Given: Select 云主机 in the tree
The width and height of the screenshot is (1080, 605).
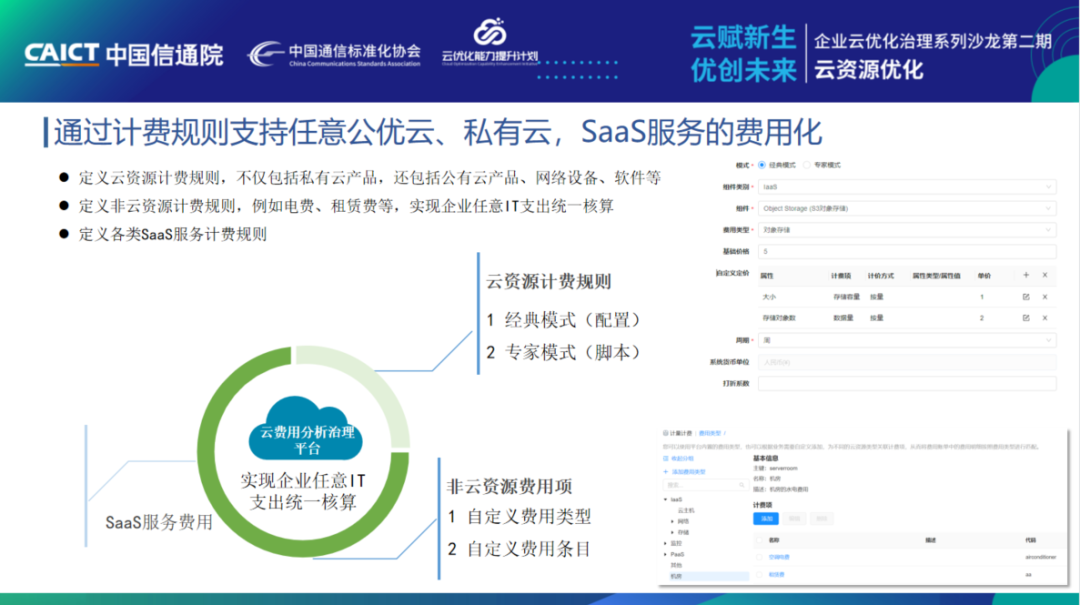Looking at the screenshot, I should (x=686, y=511).
